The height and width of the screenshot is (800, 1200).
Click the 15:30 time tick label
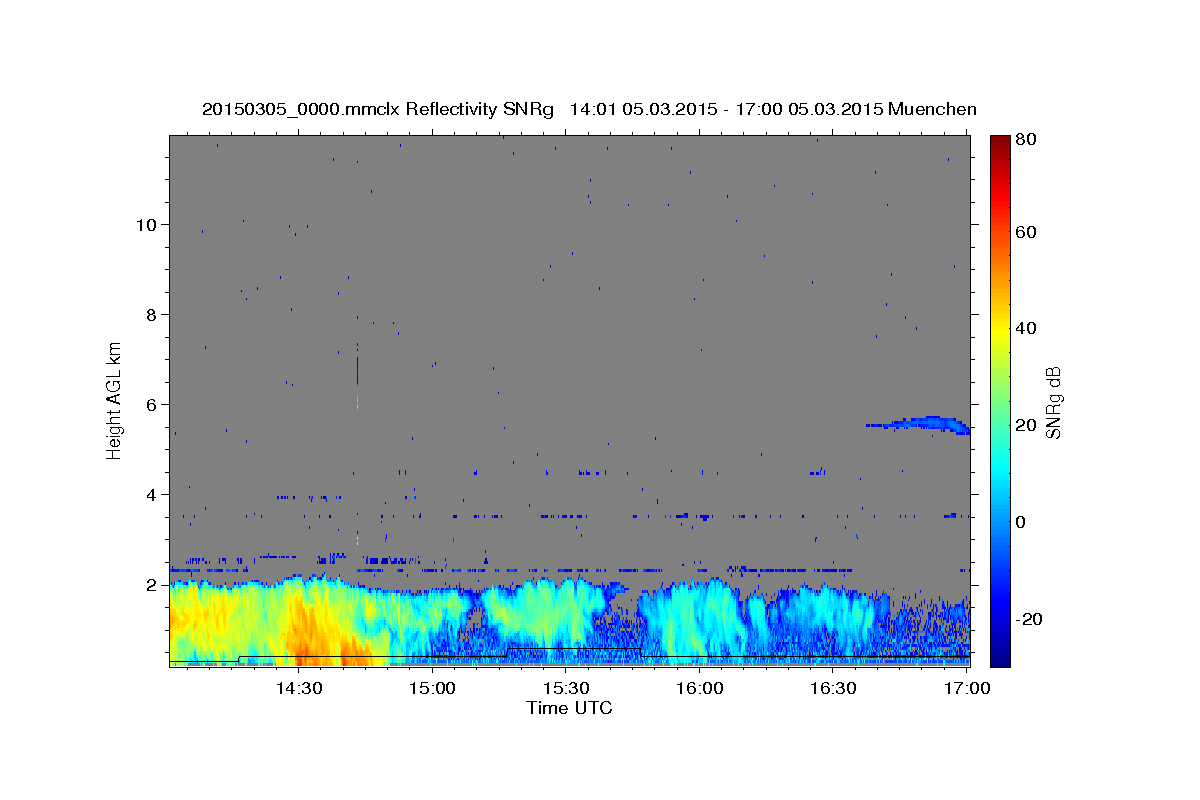566,689
